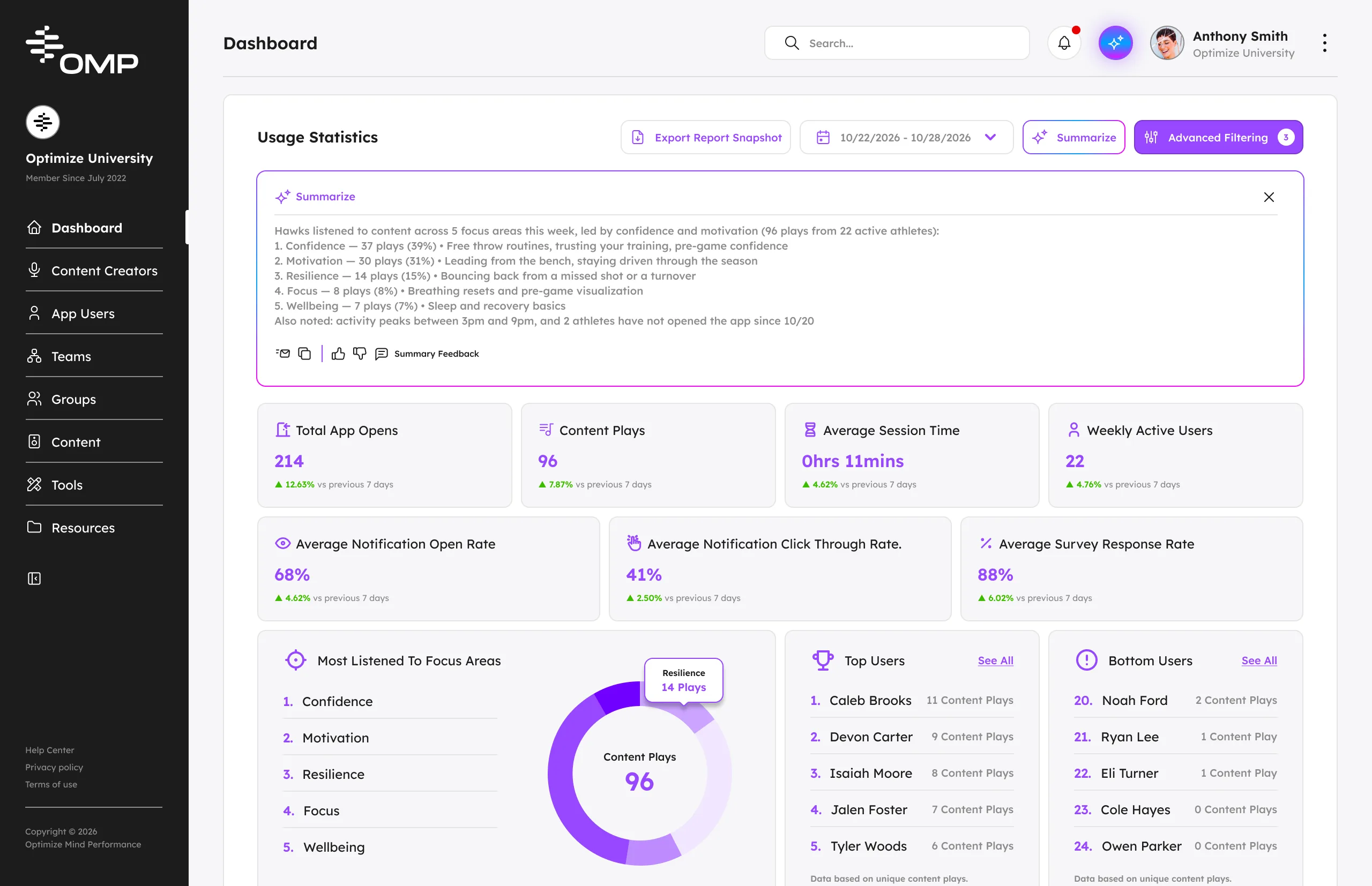See all Top Users

pos(995,660)
